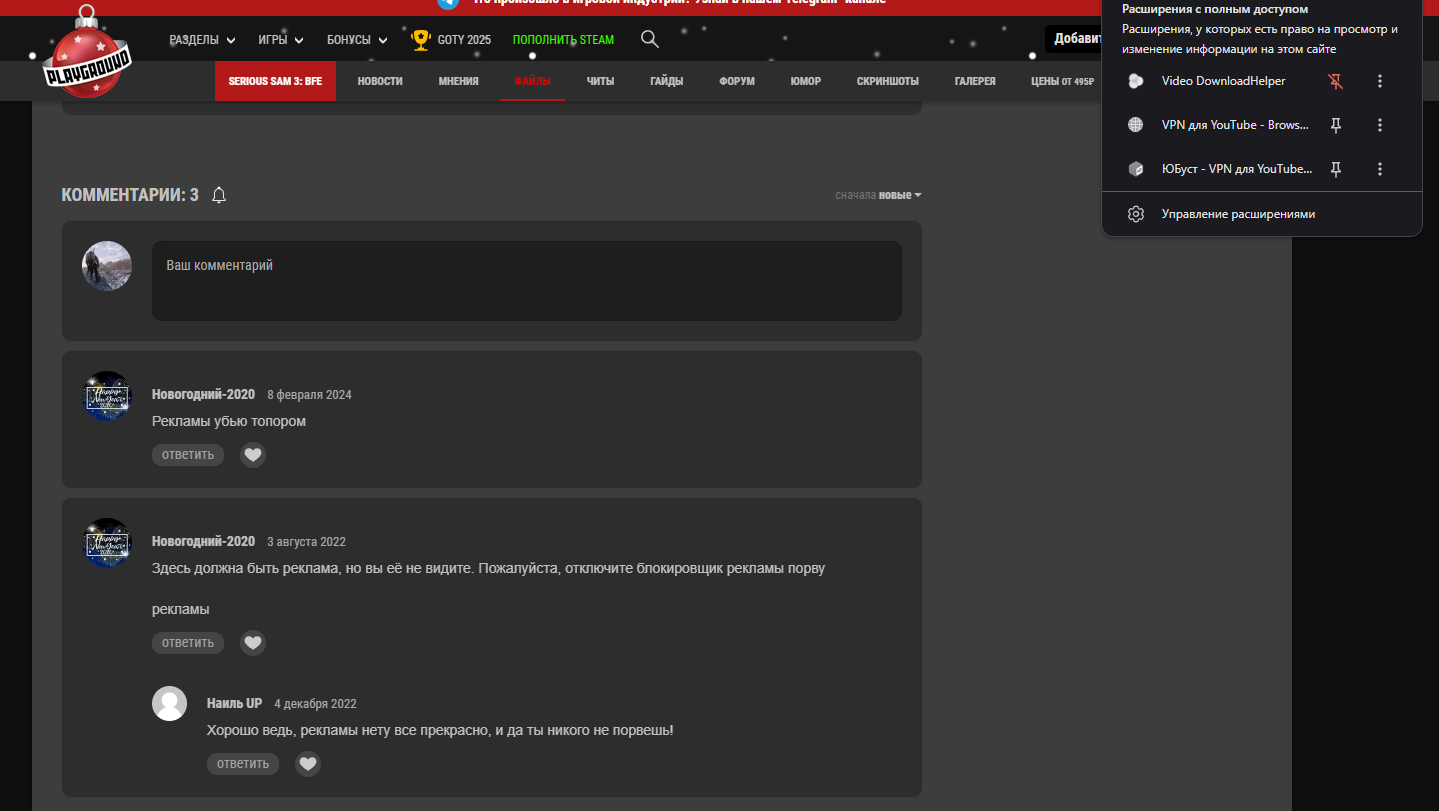Click "Расширения с полным доступом" heading

(x=1215, y=9)
